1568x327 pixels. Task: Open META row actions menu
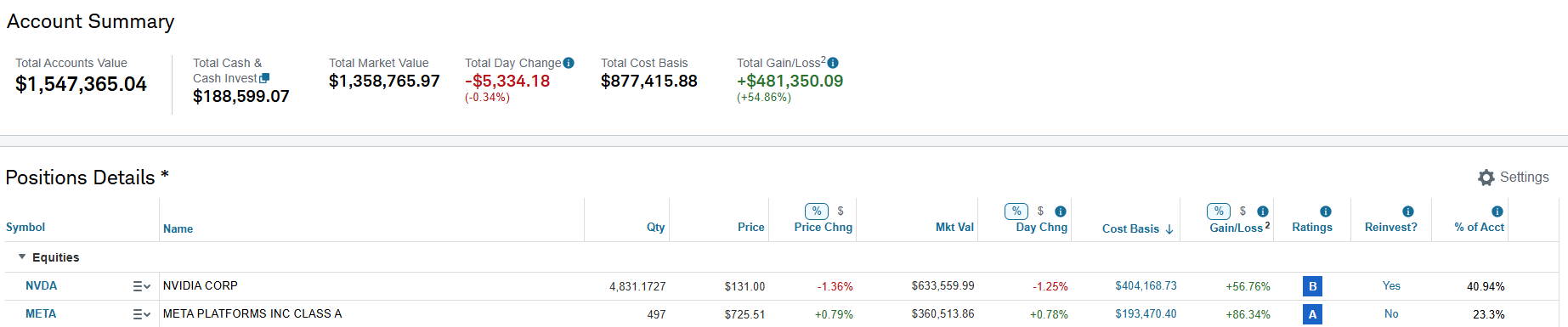click(x=141, y=315)
